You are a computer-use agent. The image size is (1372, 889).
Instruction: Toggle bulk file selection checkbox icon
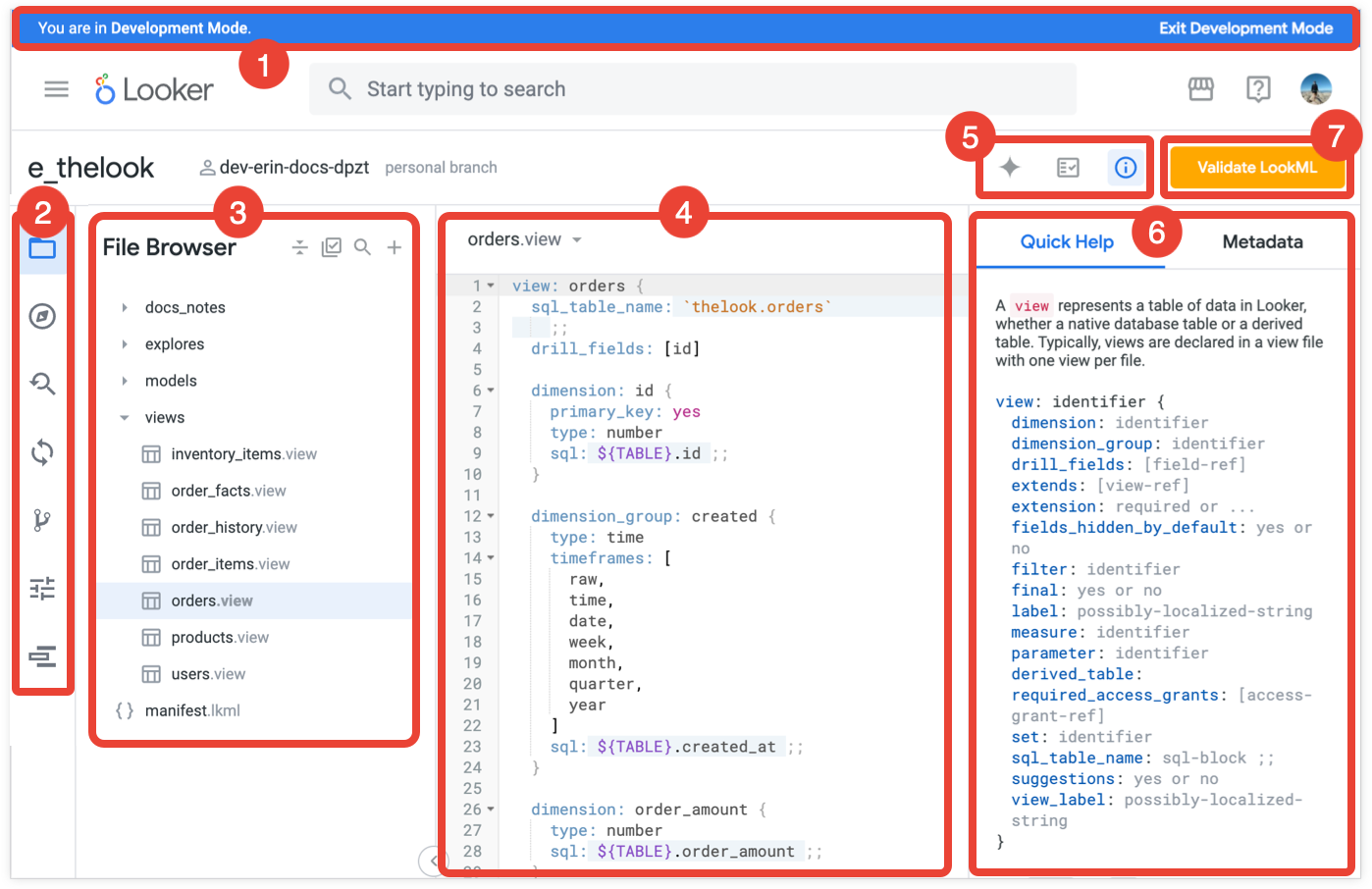pos(332,247)
